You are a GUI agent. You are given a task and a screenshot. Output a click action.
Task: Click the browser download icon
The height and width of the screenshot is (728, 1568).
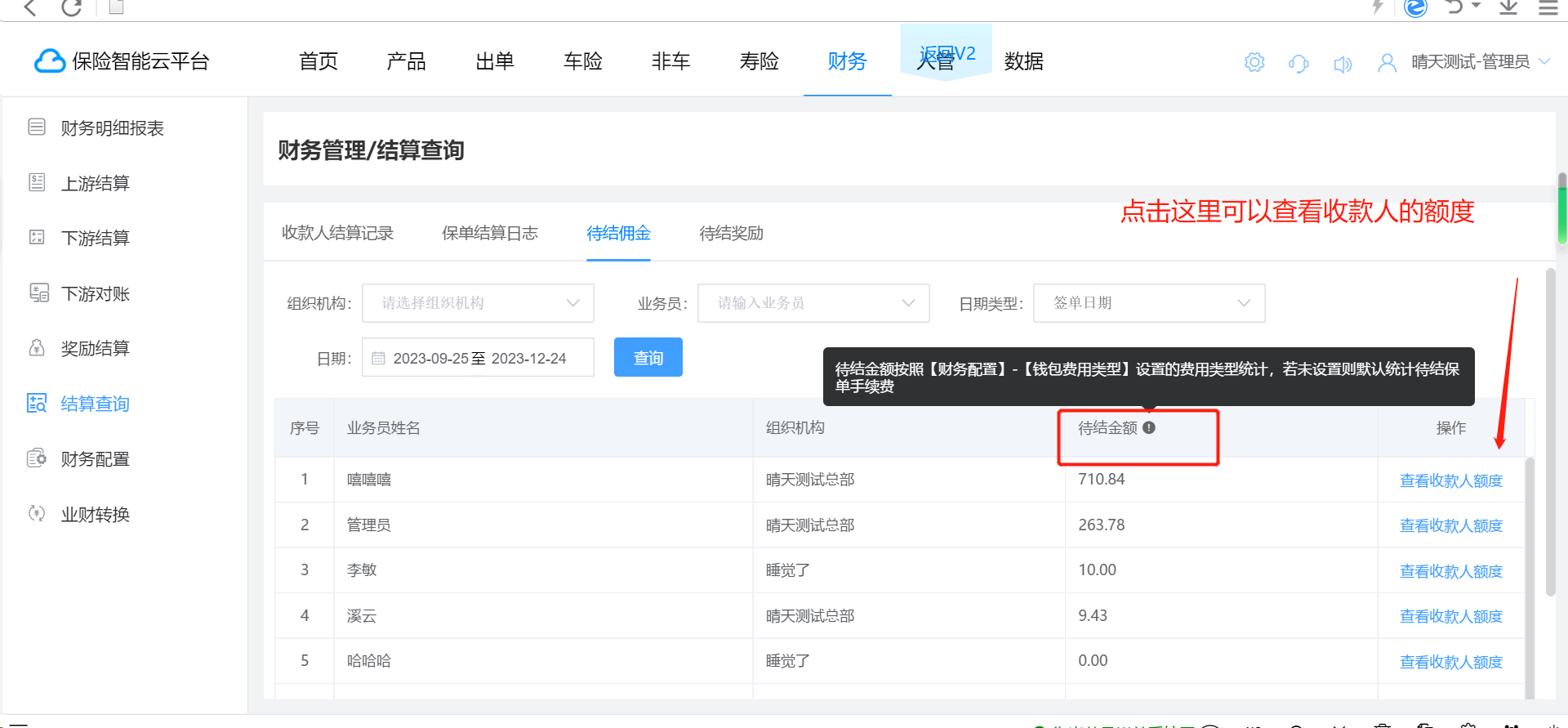[1508, 7]
